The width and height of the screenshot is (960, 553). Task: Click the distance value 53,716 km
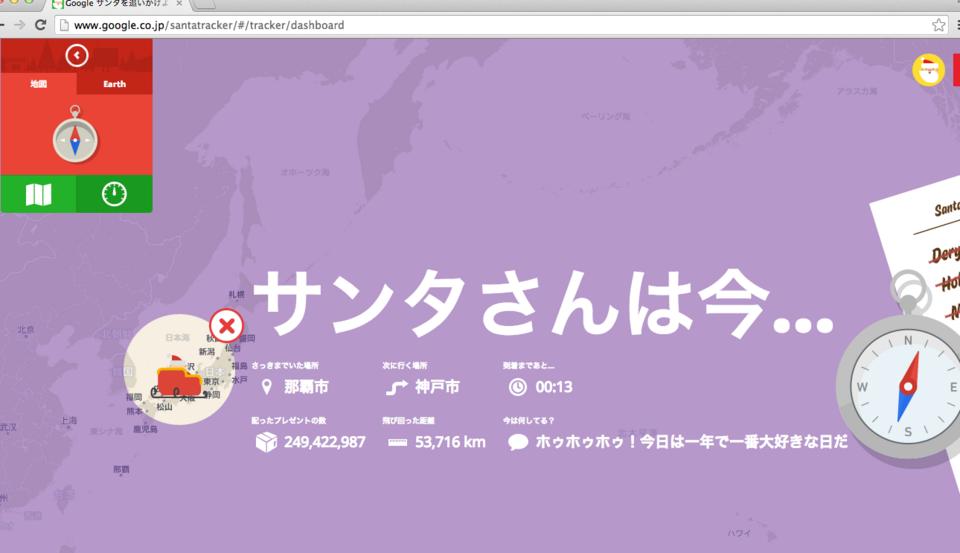(450, 442)
